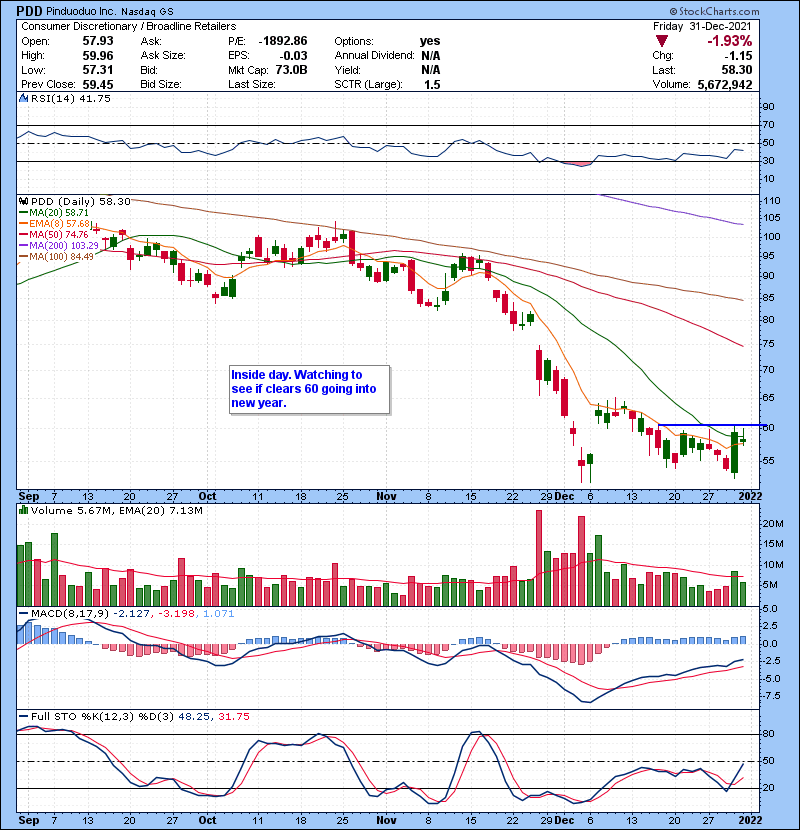Click the stochastic %K value 48.25
The image size is (800, 830).
click(x=193, y=717)
